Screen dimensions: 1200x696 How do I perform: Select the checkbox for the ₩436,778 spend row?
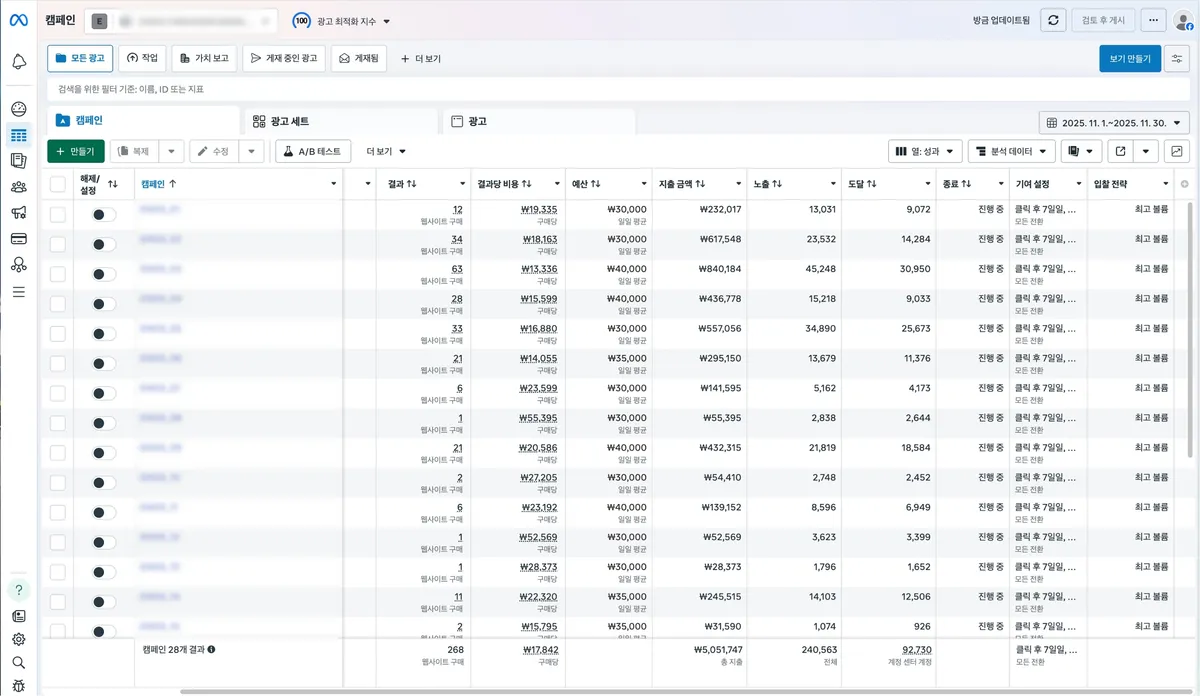coord(58,304)
